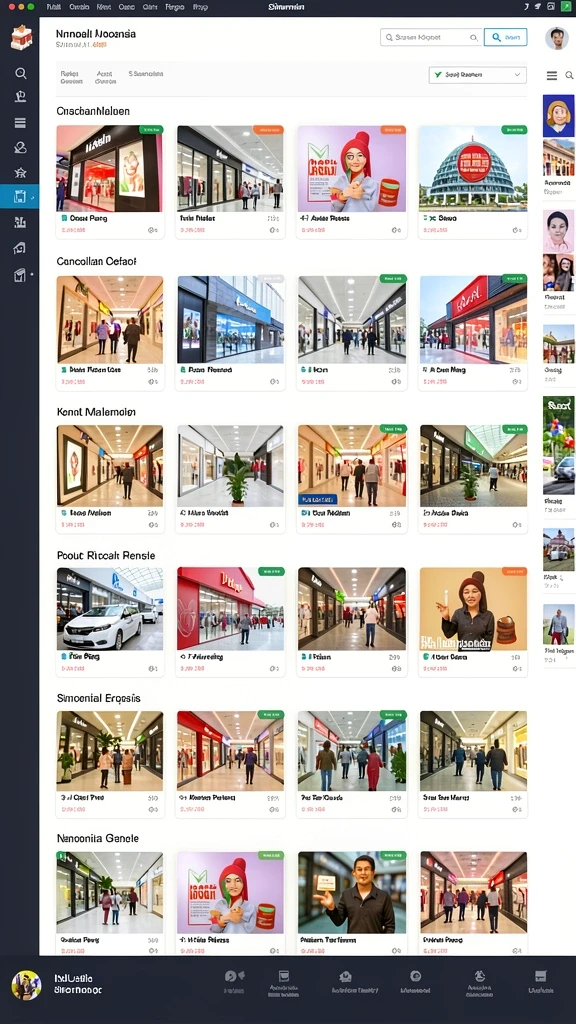Open the search icon in the left sidebar
Image resolution: width=576 pixels, height=1024 pixels.
click(20, 73)
